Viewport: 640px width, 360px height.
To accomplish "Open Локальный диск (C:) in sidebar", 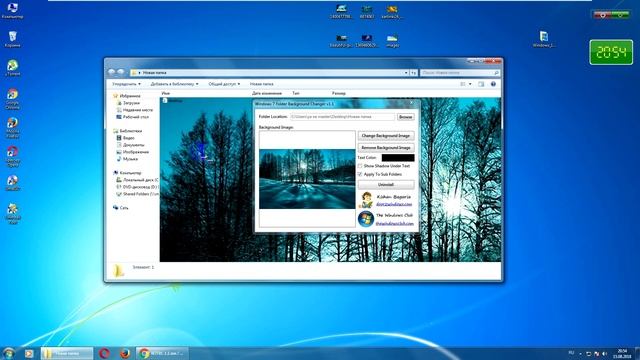I will click(137, 180).
